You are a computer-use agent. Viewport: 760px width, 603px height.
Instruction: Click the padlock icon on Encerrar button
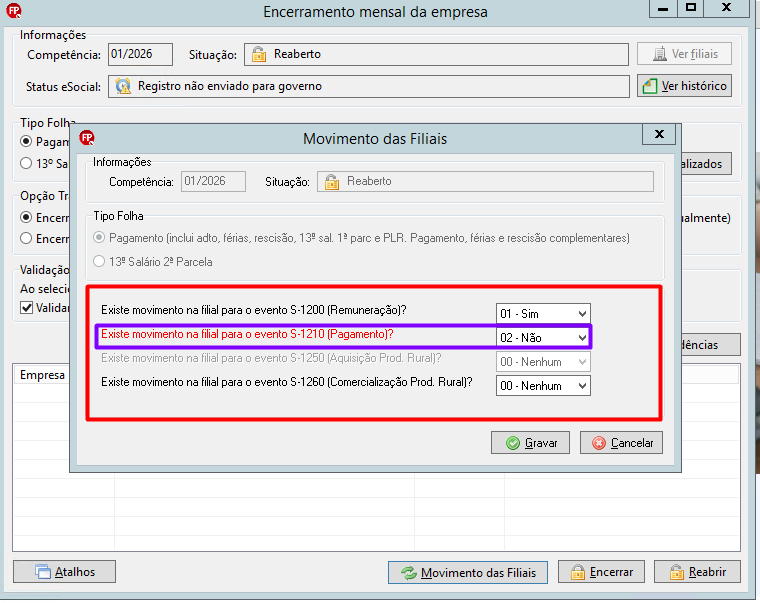point(577,572)
